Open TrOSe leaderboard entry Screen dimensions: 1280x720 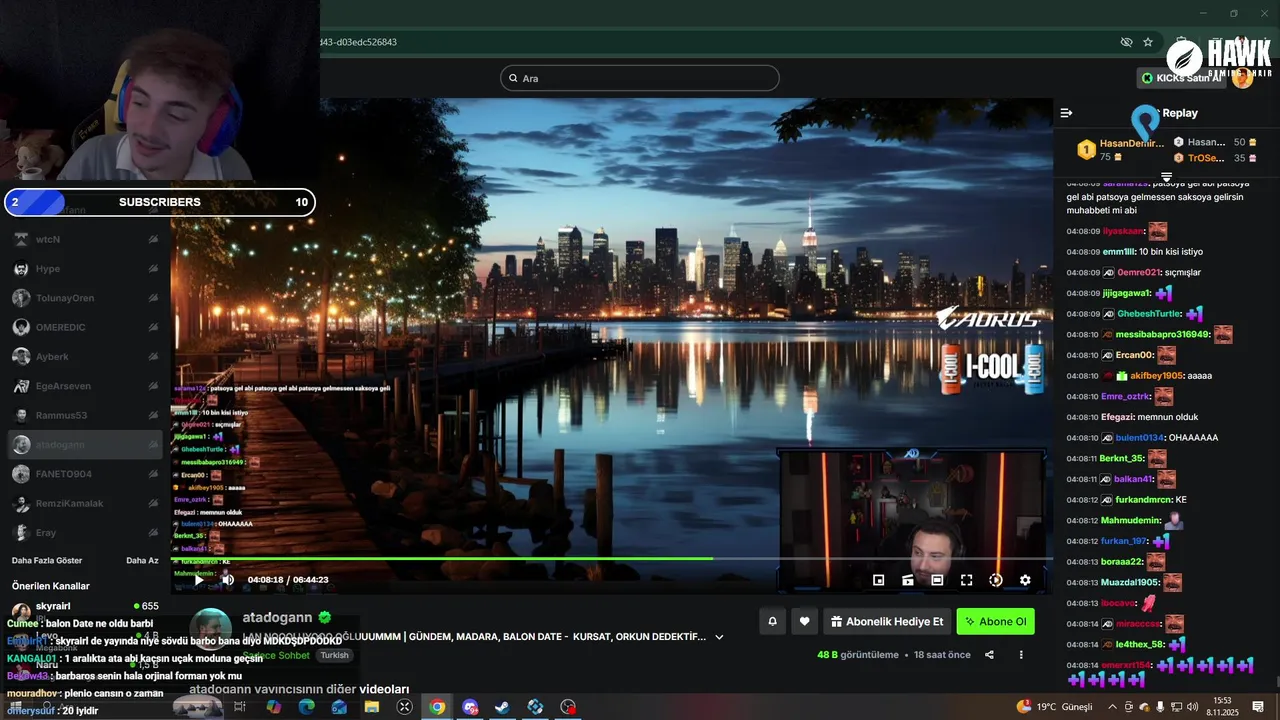(x=1214, y=158)
